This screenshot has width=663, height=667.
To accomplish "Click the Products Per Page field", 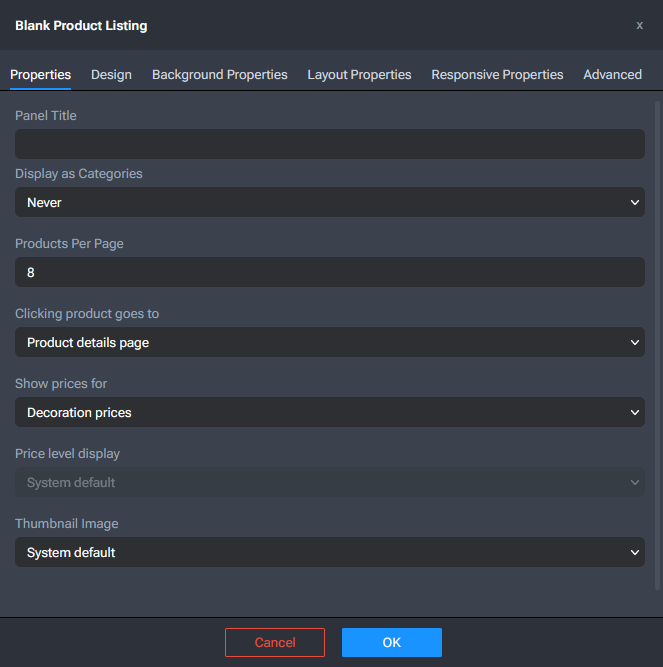I will pos(330,272).
